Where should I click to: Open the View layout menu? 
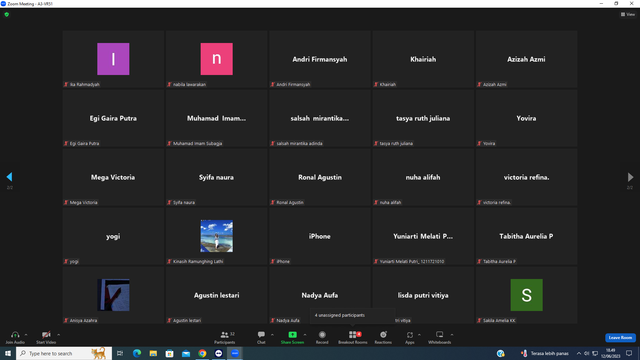(x=628, y=14)
